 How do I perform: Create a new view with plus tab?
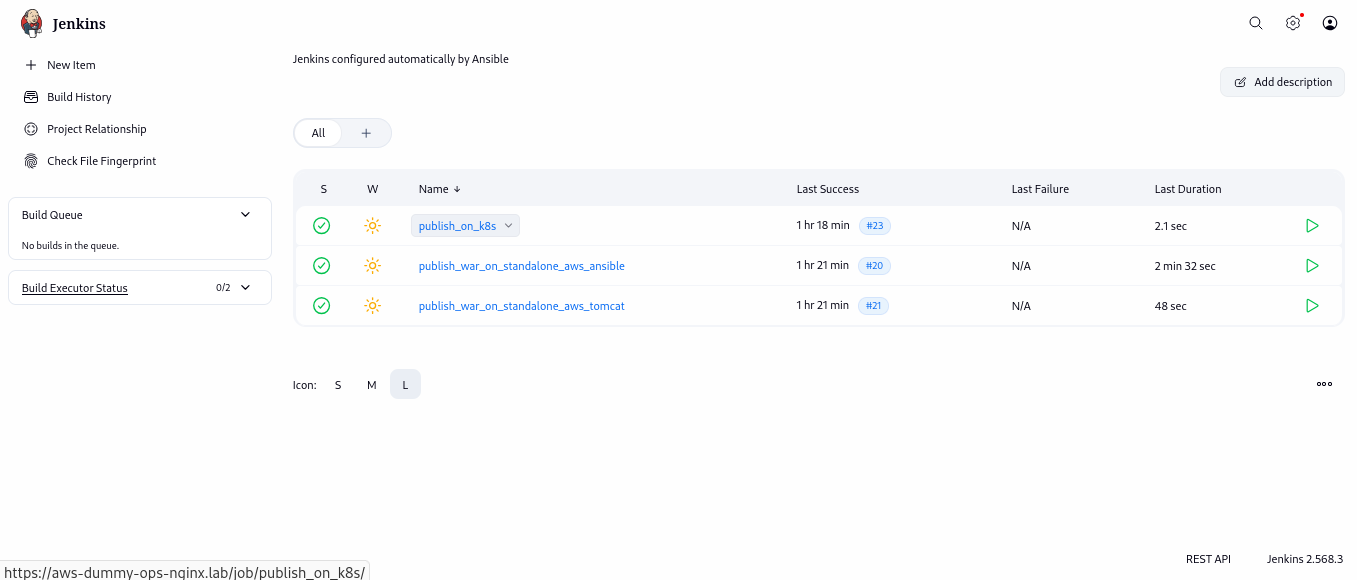(x=366, y=133)
